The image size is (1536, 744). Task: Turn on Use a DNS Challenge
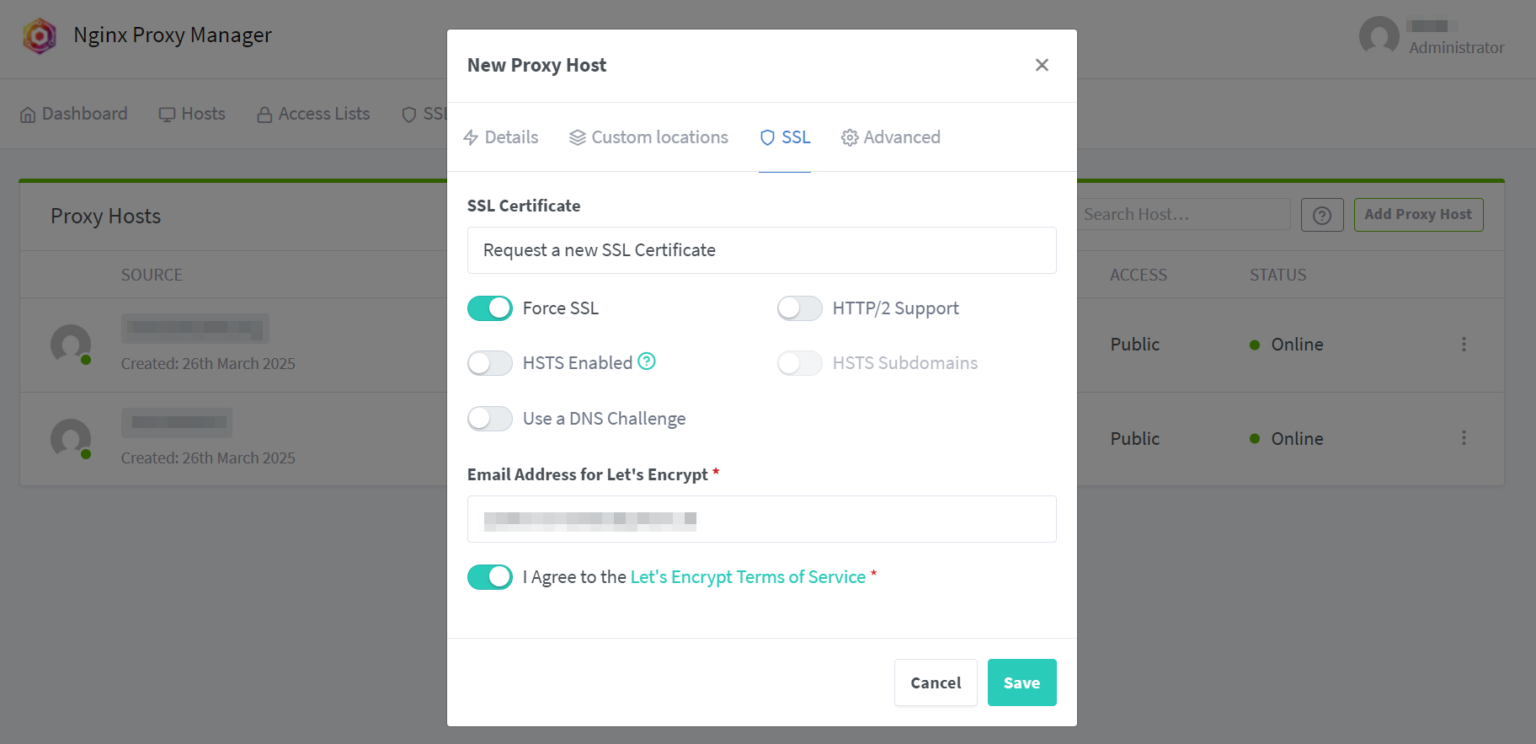pos(489,418)
